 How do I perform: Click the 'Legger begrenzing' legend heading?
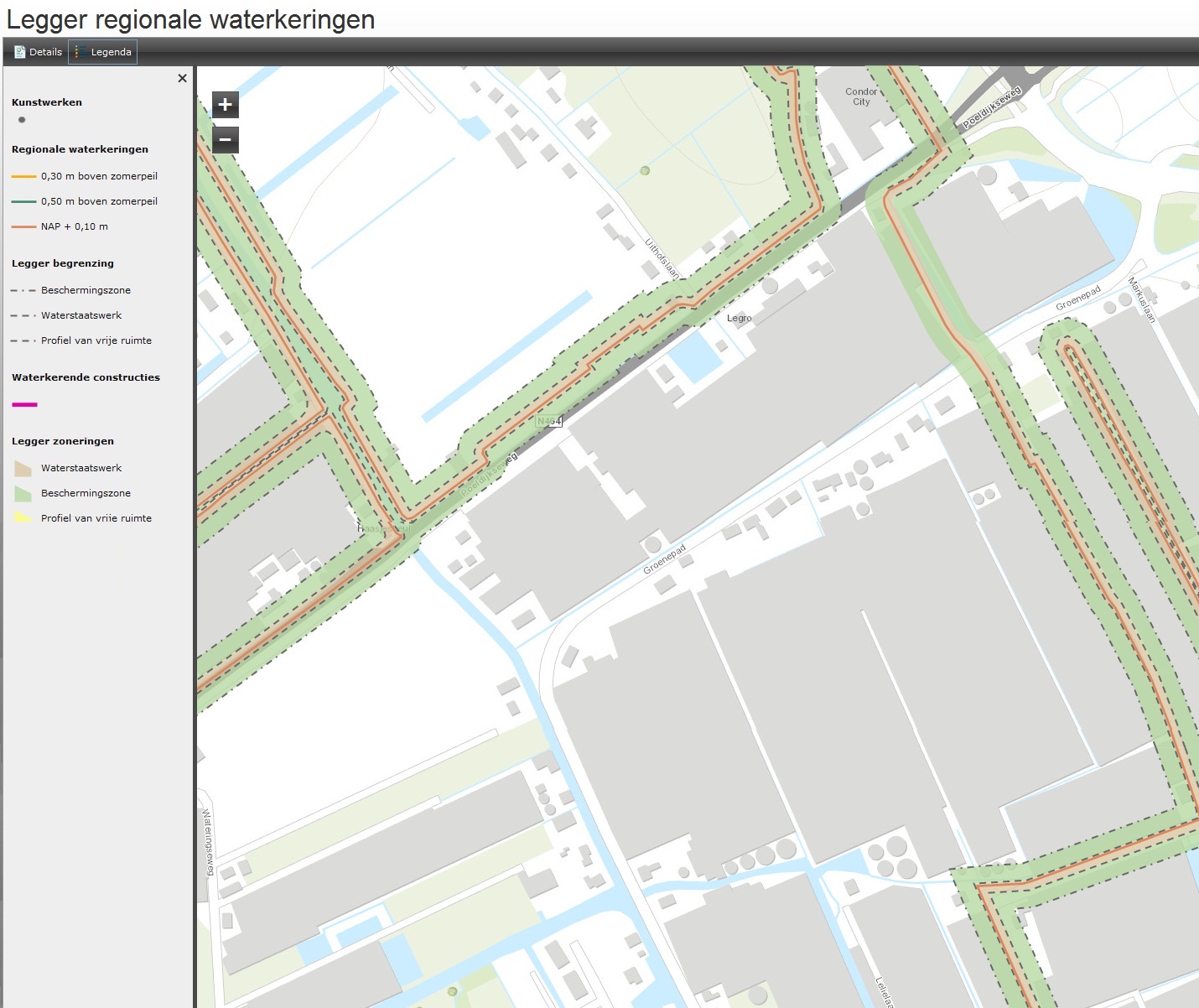point(63,263)
